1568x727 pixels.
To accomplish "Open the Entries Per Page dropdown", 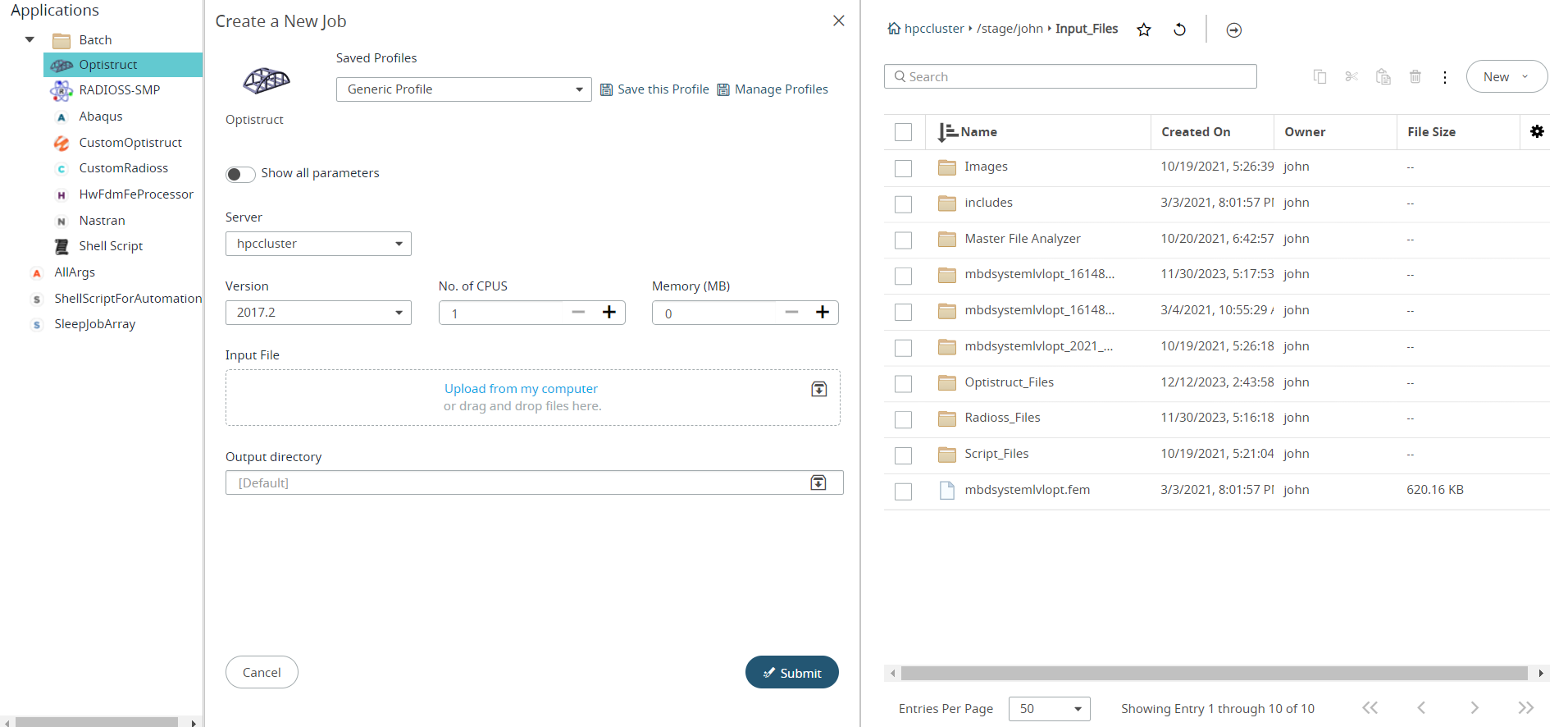I will click(1049, 709).
